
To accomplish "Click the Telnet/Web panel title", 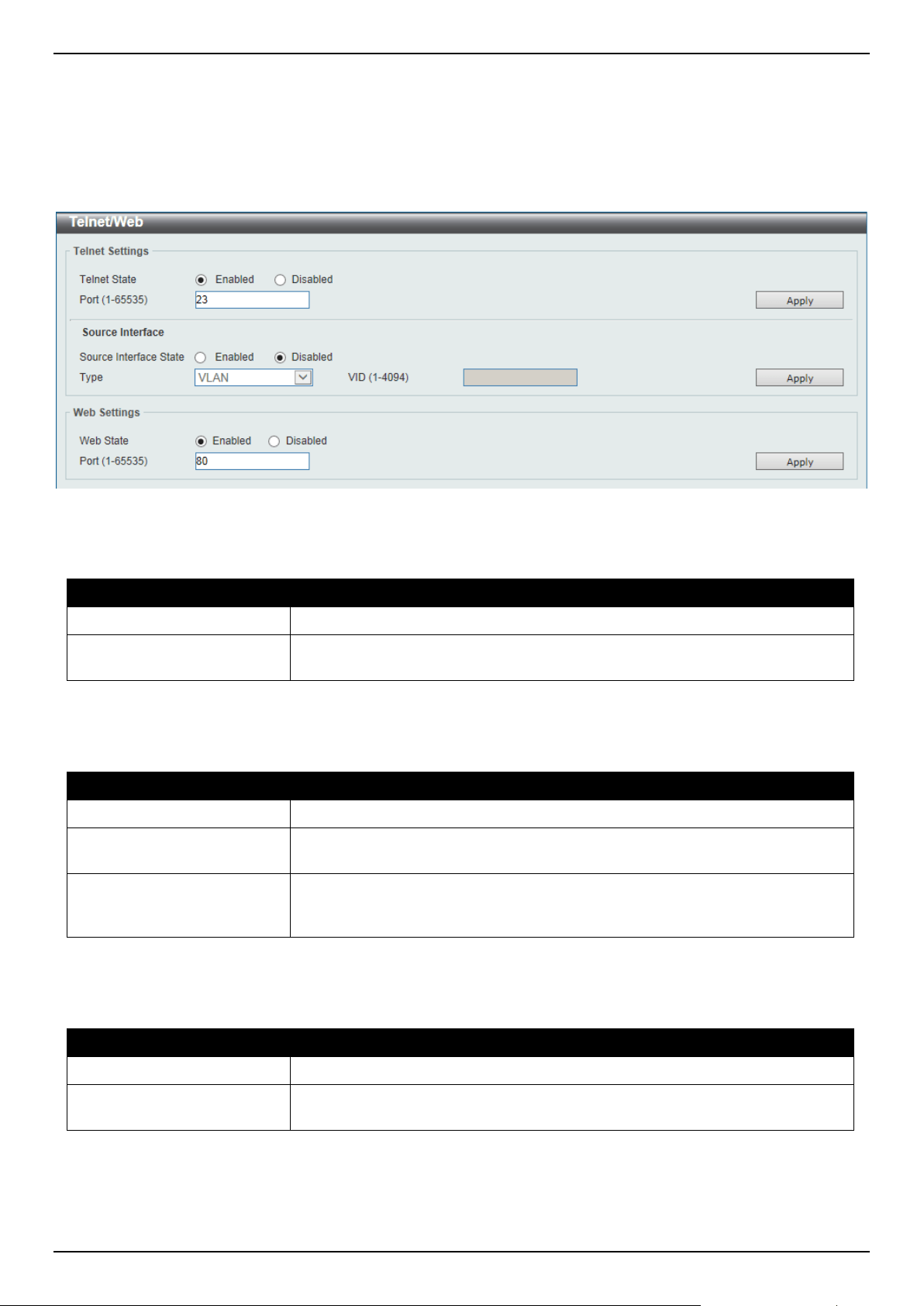I will coord(106,222).
